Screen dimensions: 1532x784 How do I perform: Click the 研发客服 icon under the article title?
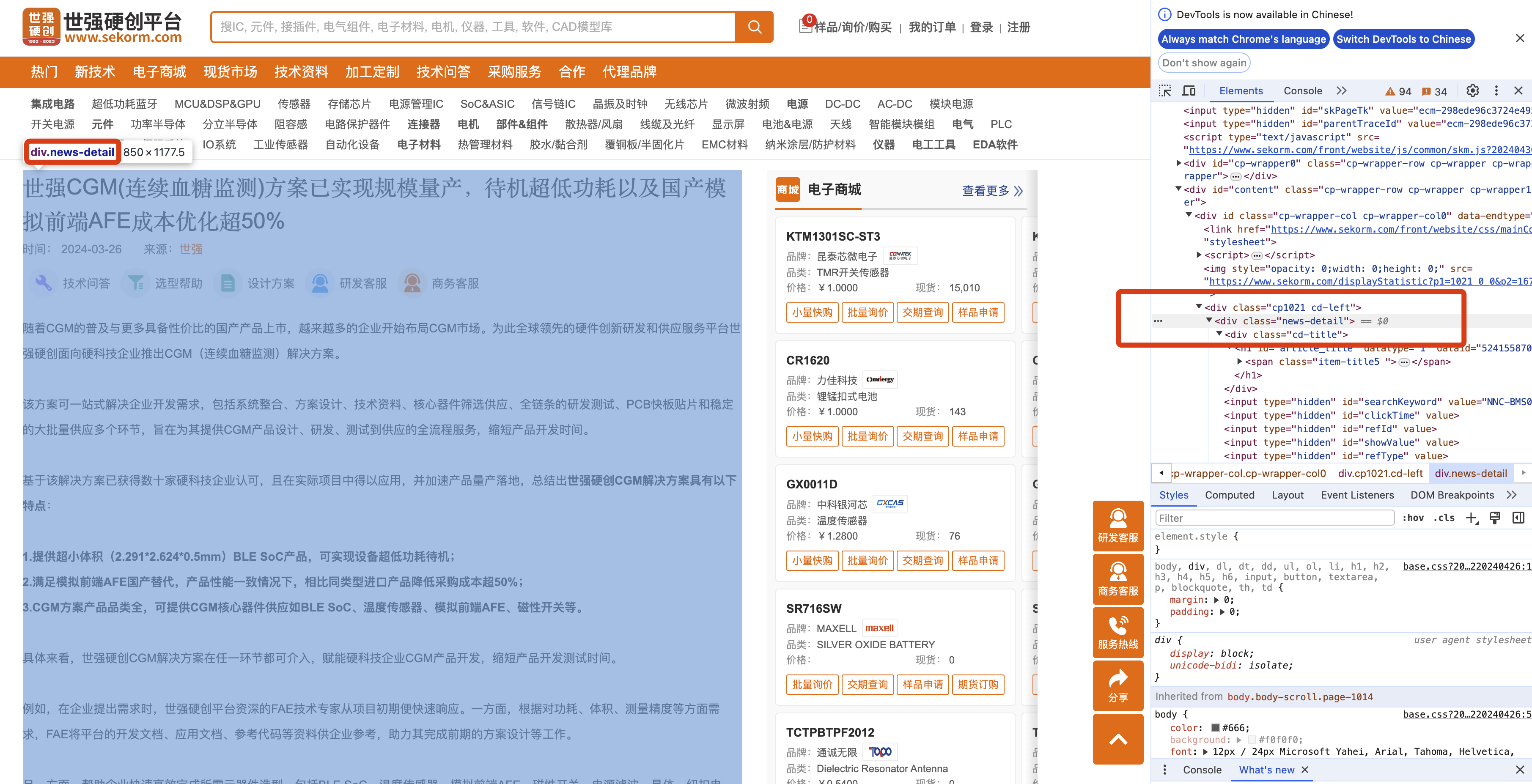(x=320, y=283)
